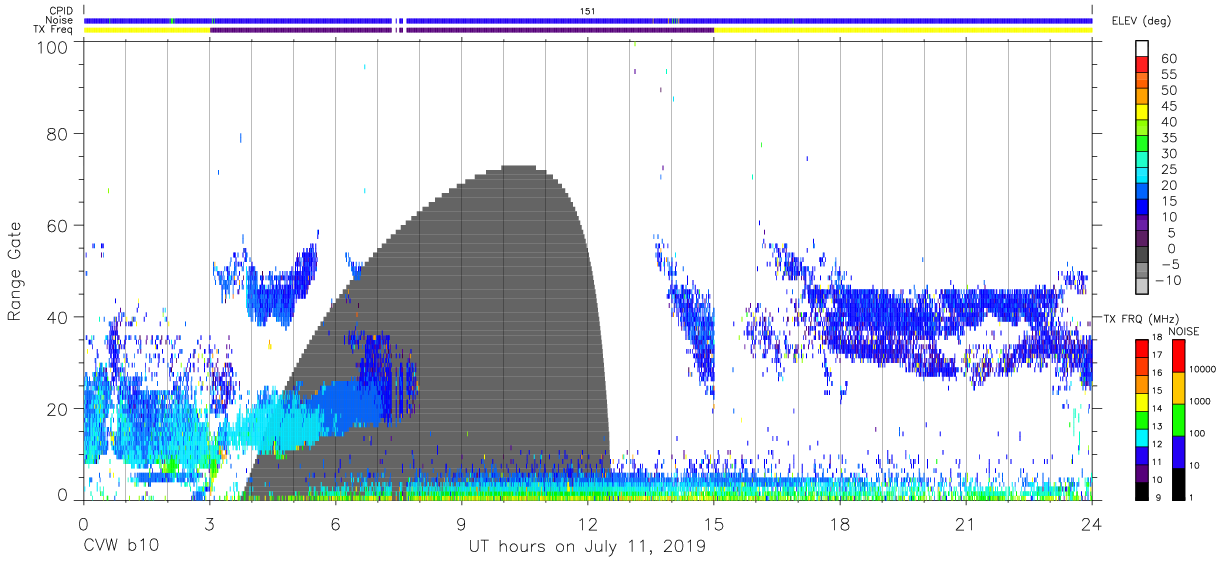Click the '9' tick on the UT hours axis
Viewport: 1228px width, 567px height.
pyautogui.click(x=462, y=523)
